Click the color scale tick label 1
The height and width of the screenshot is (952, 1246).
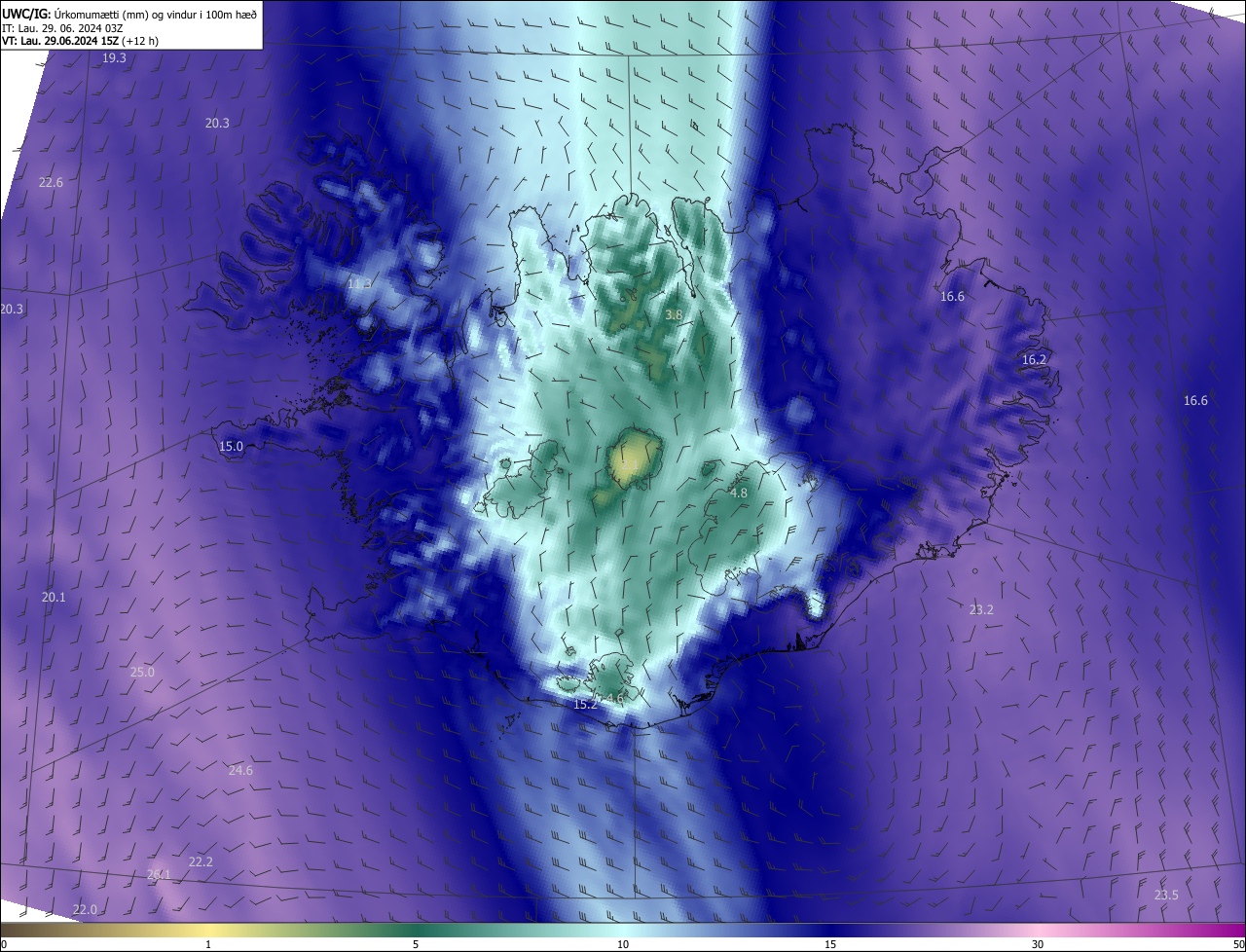(x=208, y=945)
